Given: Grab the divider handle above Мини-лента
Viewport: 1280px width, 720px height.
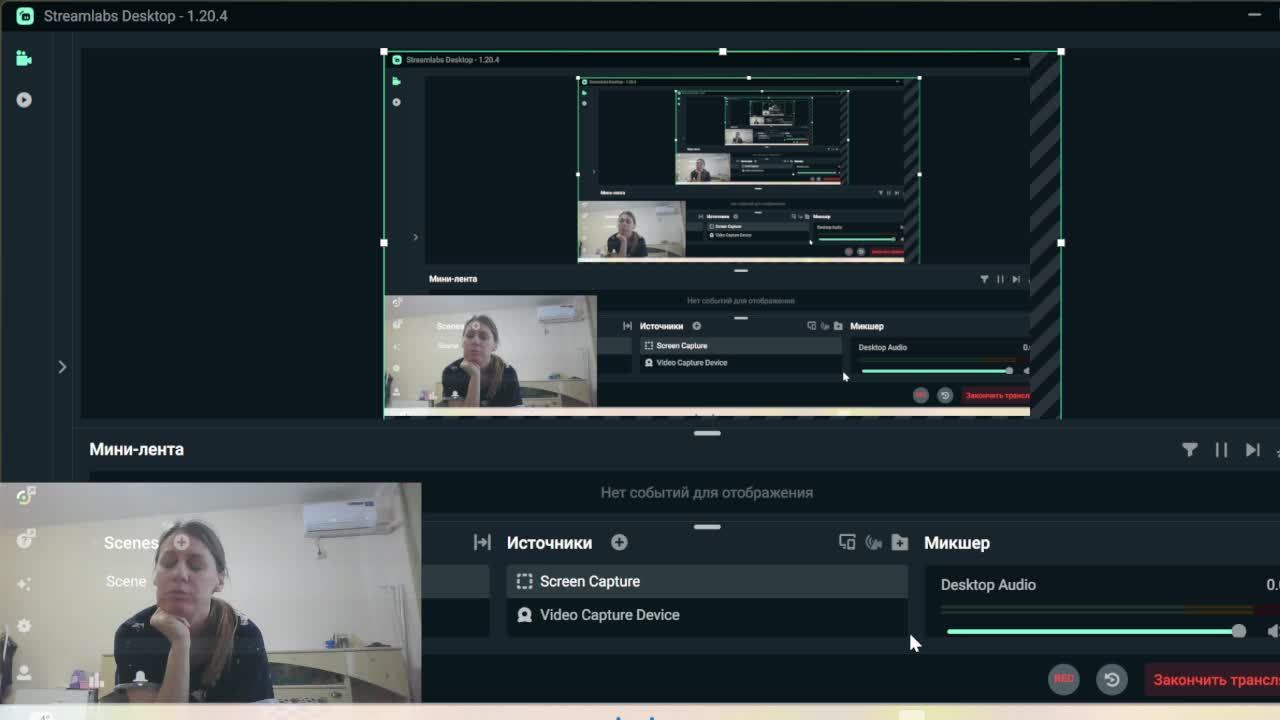Looking at the screenshot, I should pos(707,433).
